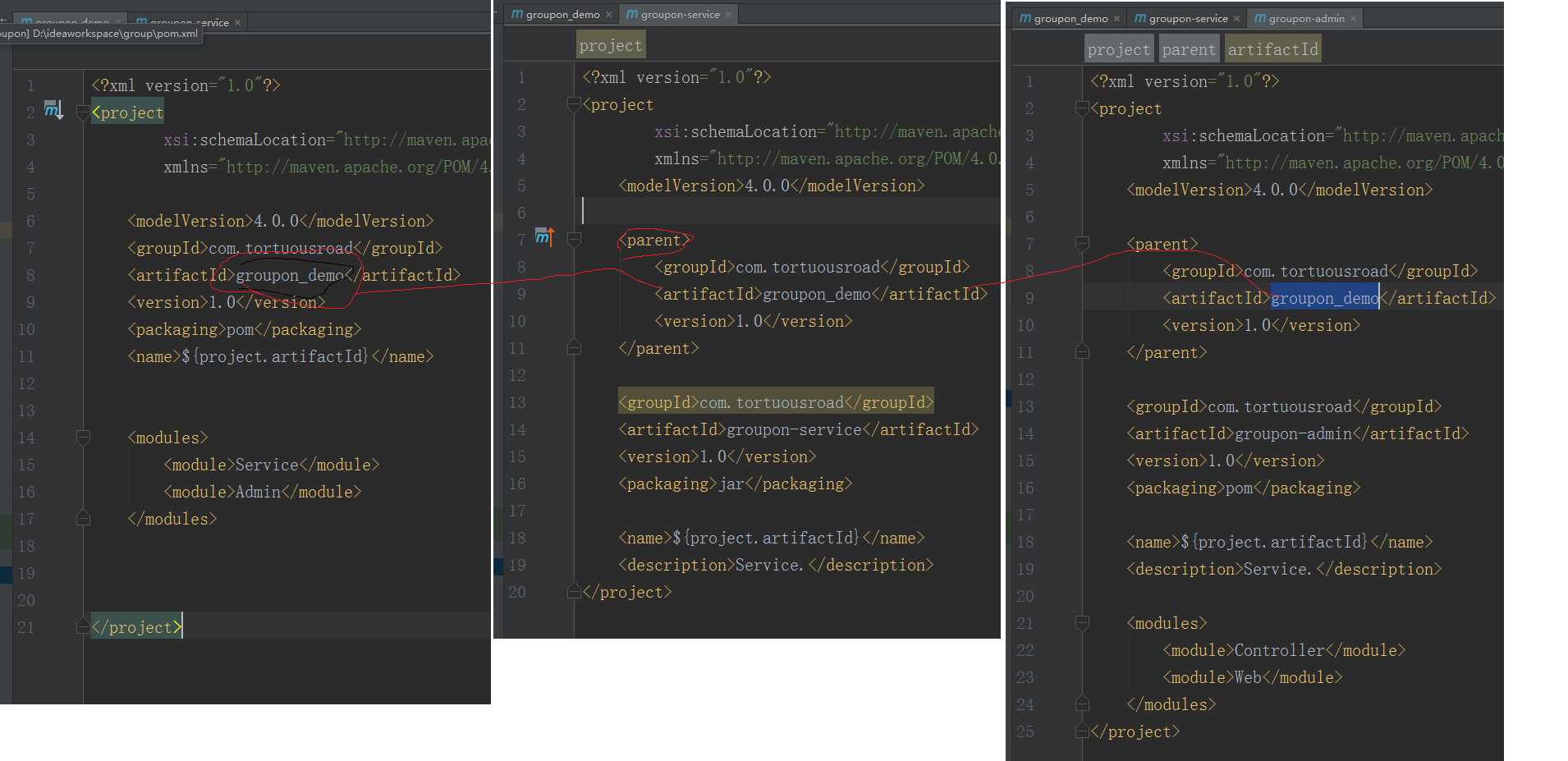Click line number 19 in the left pane gutter
The width and height of the screenshot is (1568, 761).
click(26, 573)
